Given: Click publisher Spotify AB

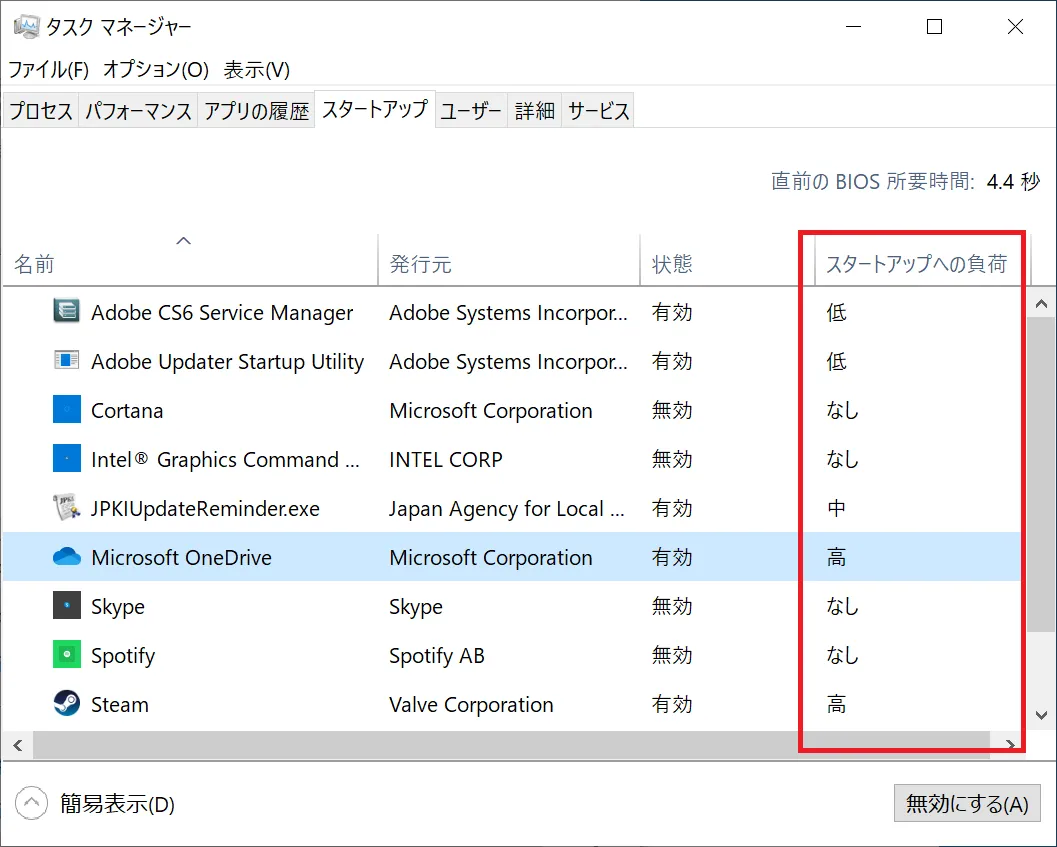Looking at the screenshot, I should point(436,655).
